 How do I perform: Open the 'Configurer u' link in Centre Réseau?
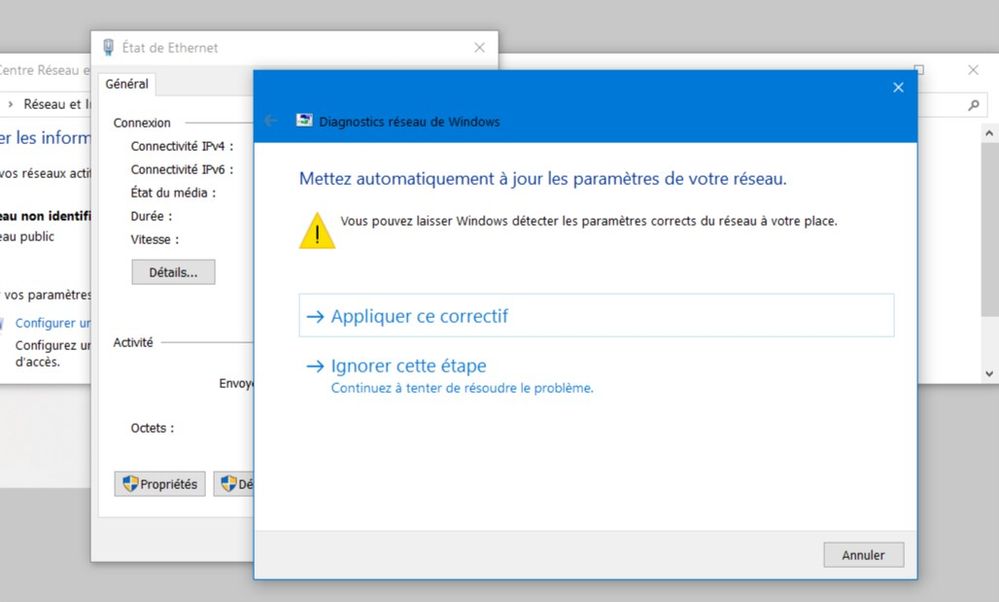coord(53,323)
